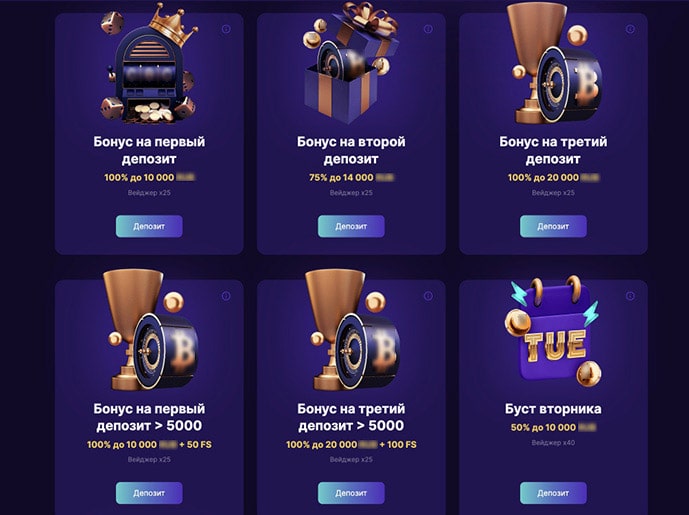Viewport: 689px width, 515px height.
Task: Open info icon on second deposit bonus card
Action: pos(428,29)
